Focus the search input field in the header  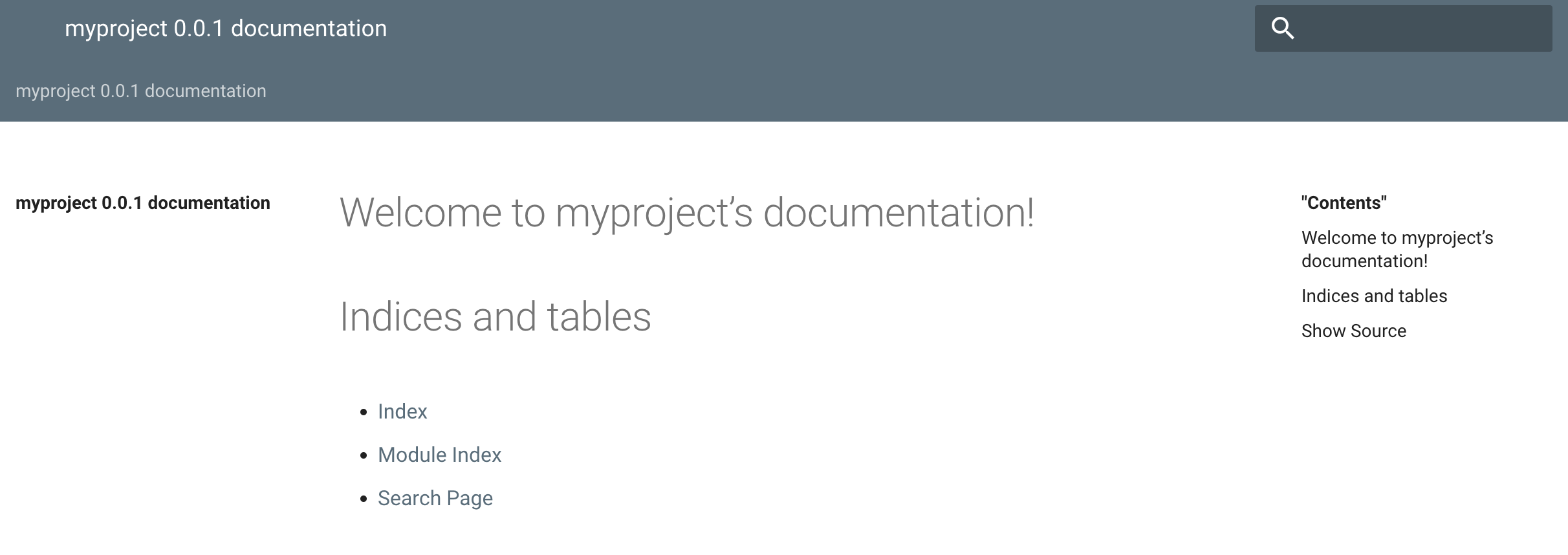coord(1423,28)
